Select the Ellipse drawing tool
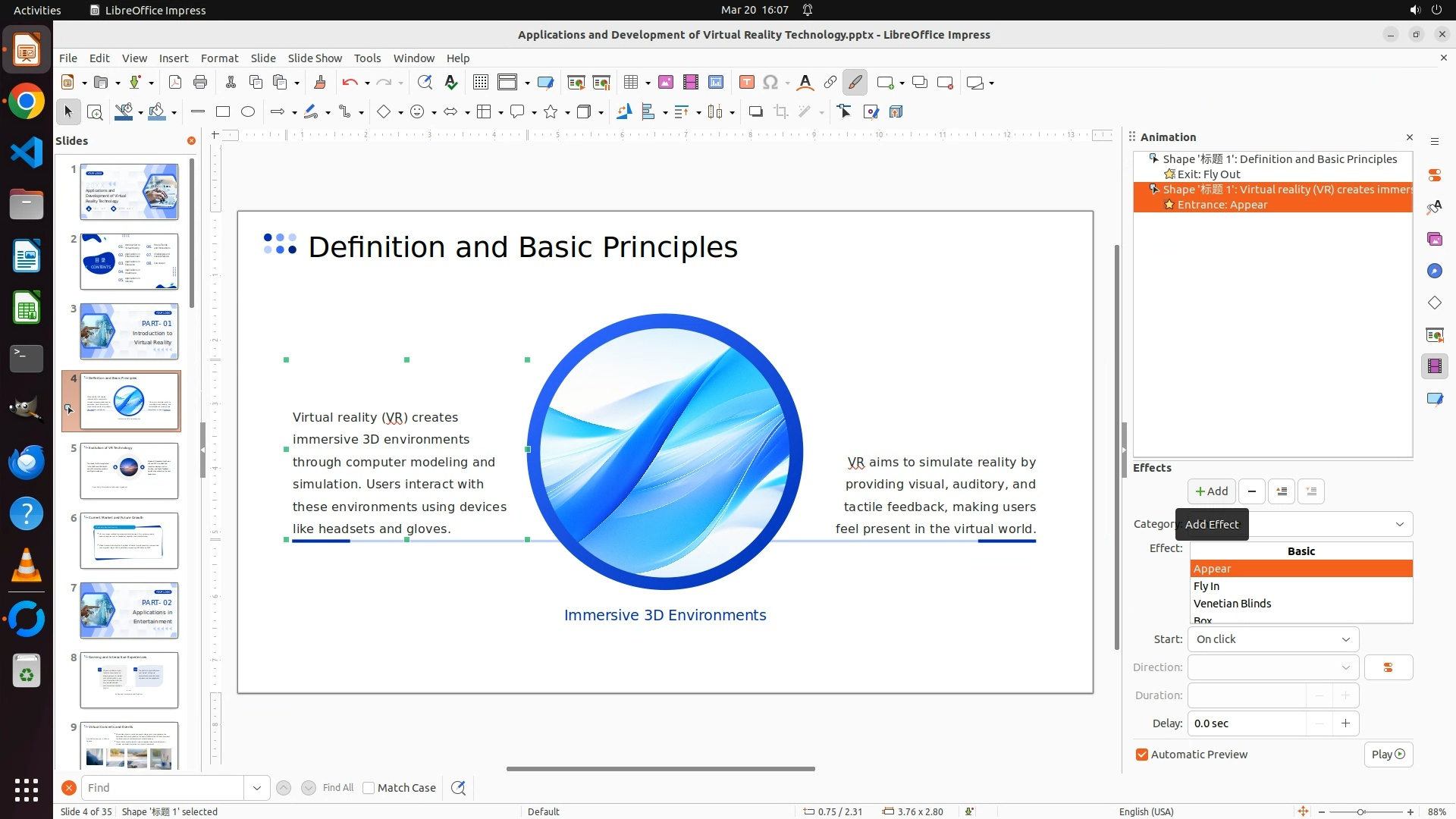This screenshot has width=1456, height=819. point(248,112)
